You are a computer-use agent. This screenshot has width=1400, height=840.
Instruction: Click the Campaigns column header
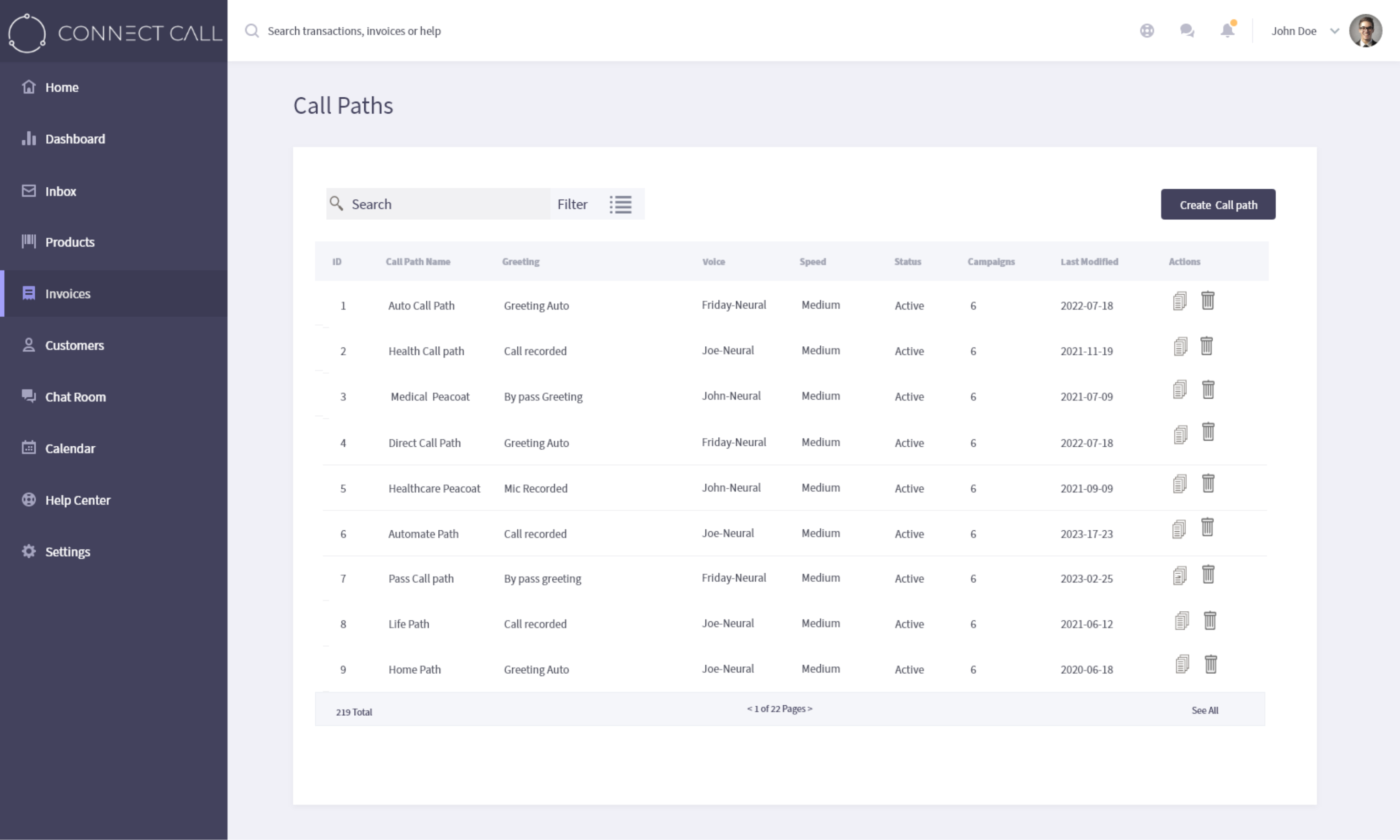coord(991,262)
